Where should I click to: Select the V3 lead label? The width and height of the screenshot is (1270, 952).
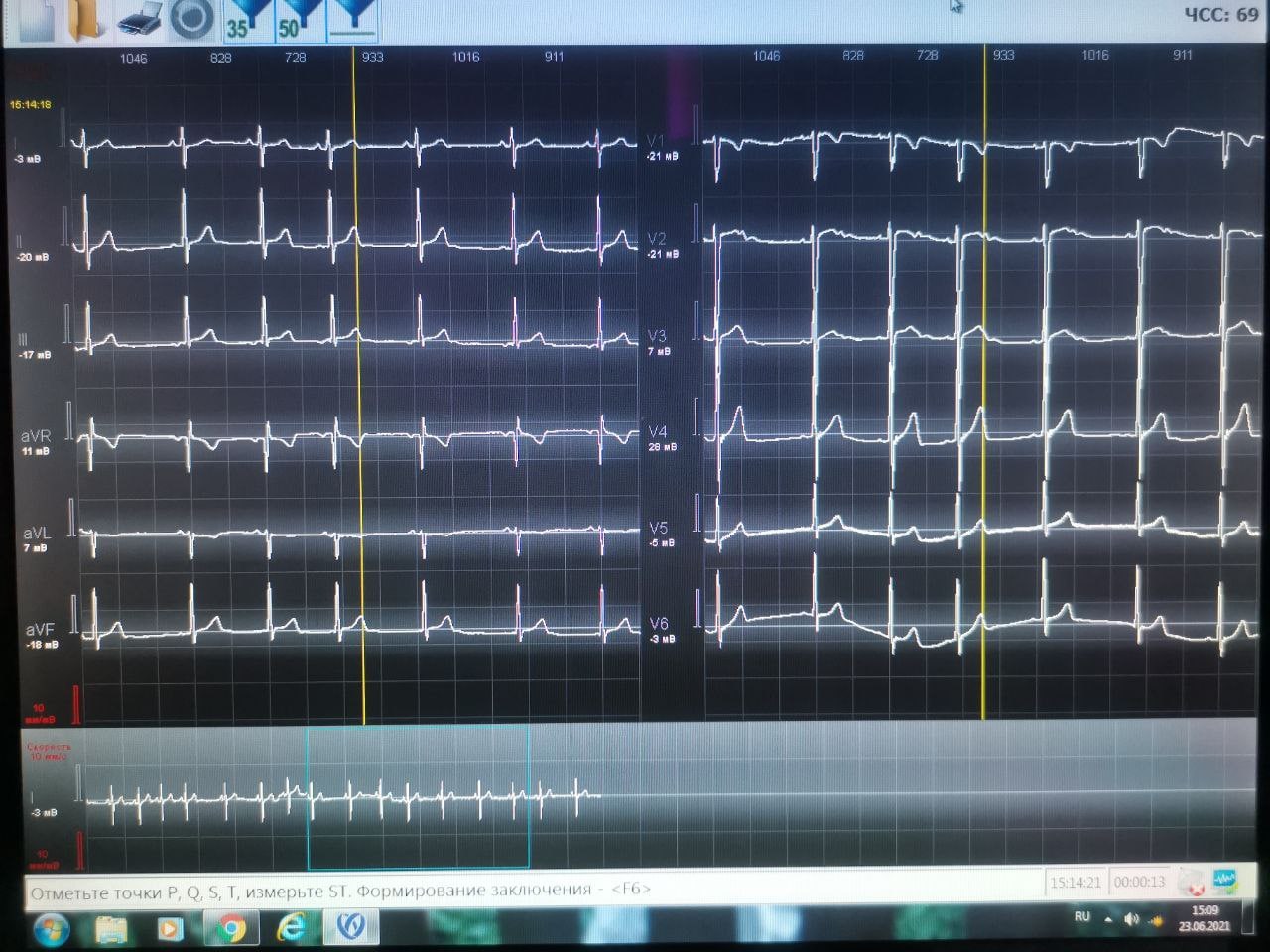point(657,336)
